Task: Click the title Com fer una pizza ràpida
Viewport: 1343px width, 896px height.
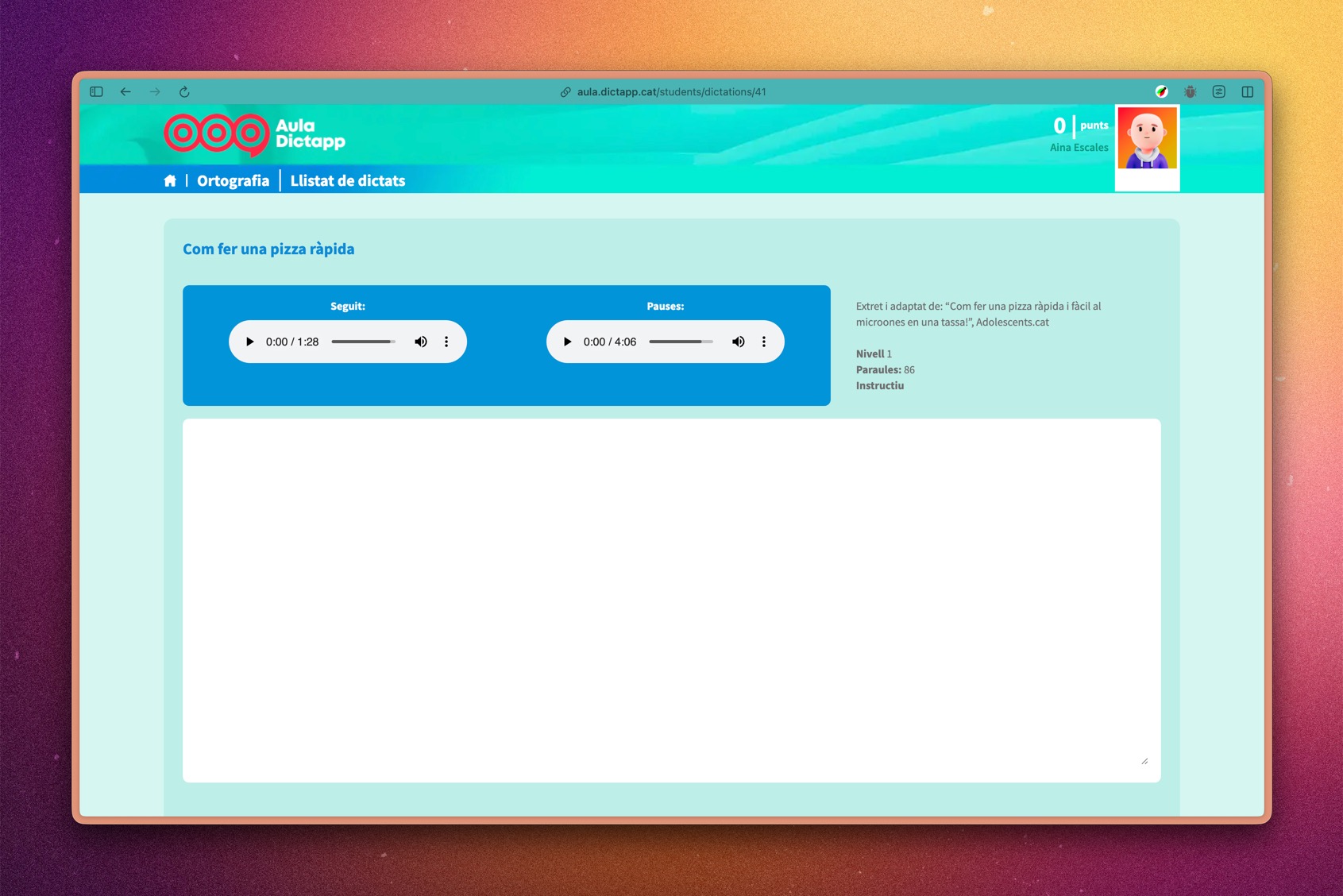Action: tap(268, 249)
